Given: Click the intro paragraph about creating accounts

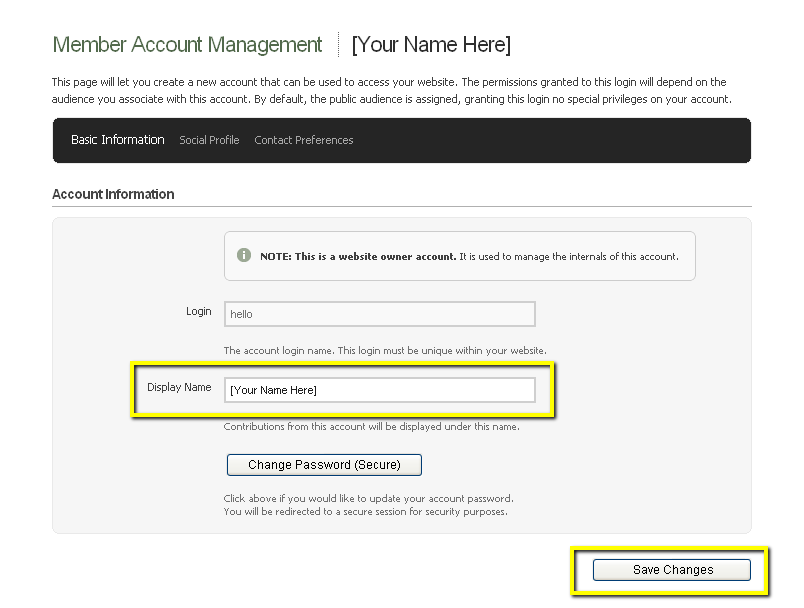Looking at the screenshot, I should [390, 90].
